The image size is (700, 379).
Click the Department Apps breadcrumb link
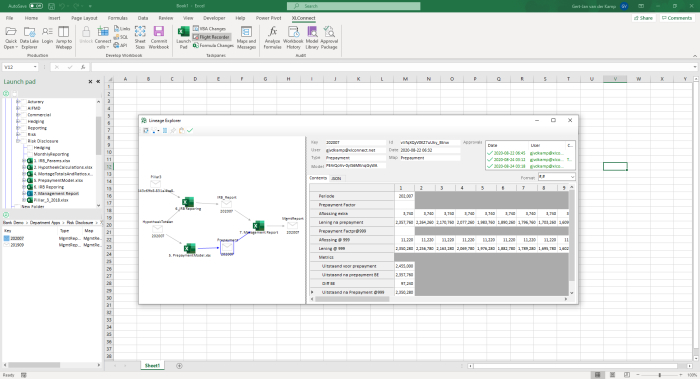(45, 222)
